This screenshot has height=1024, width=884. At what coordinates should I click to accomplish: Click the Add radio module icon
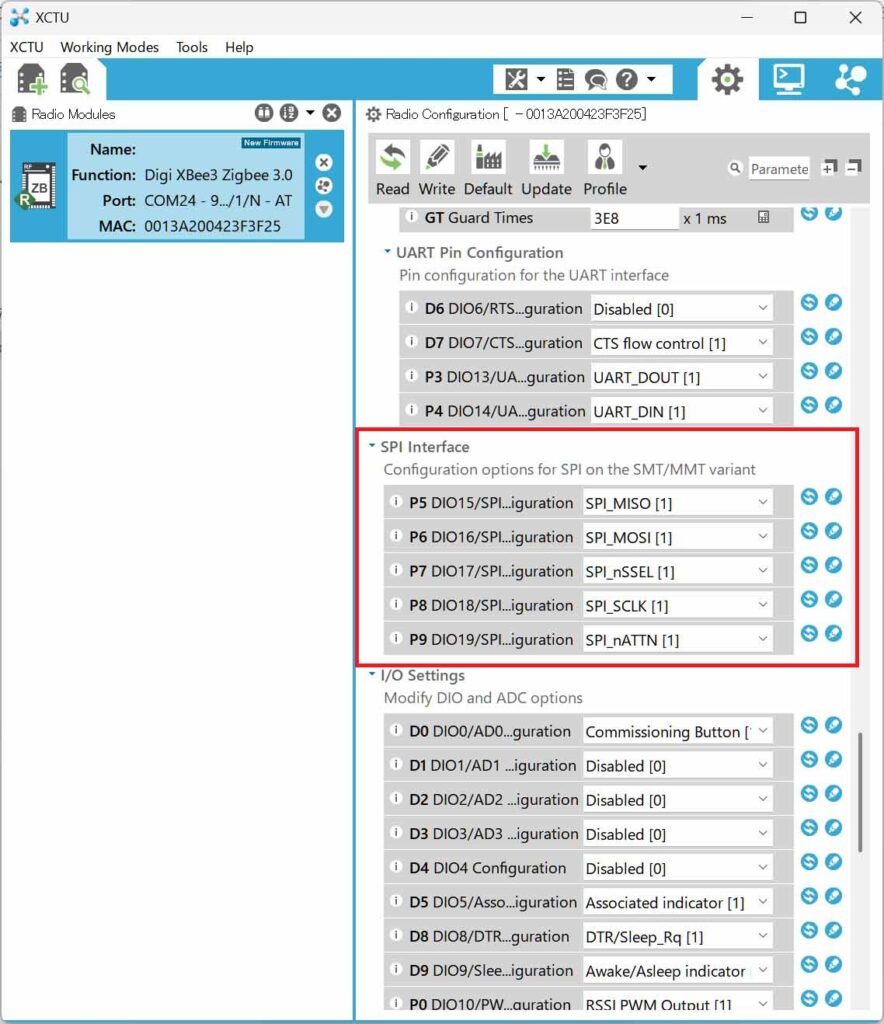pyautogui.click(x=31, y=79)
